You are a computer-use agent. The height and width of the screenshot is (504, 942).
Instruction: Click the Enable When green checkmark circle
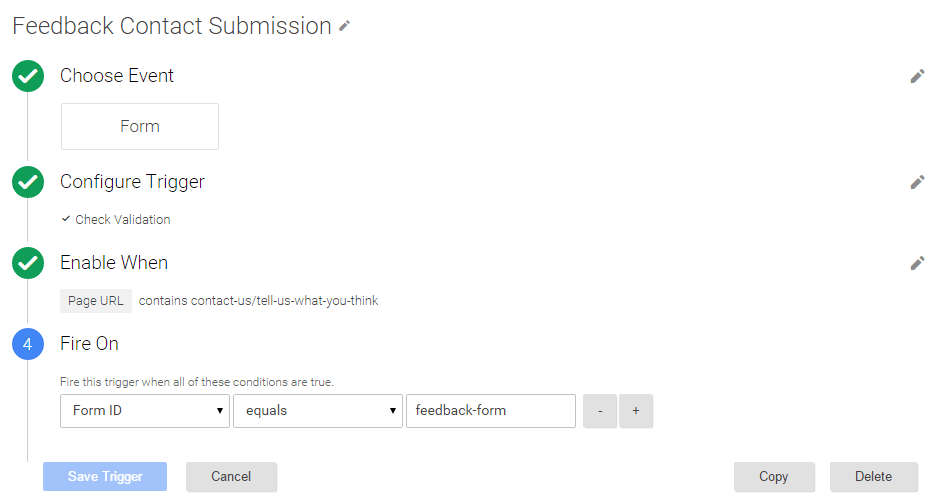pyautogui.click(x=28, y=263)
